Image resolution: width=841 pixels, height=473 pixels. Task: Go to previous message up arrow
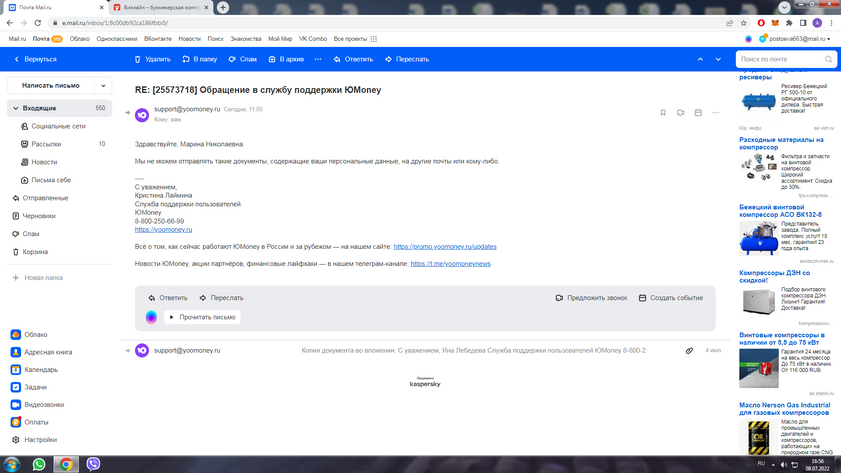point(700,60)
